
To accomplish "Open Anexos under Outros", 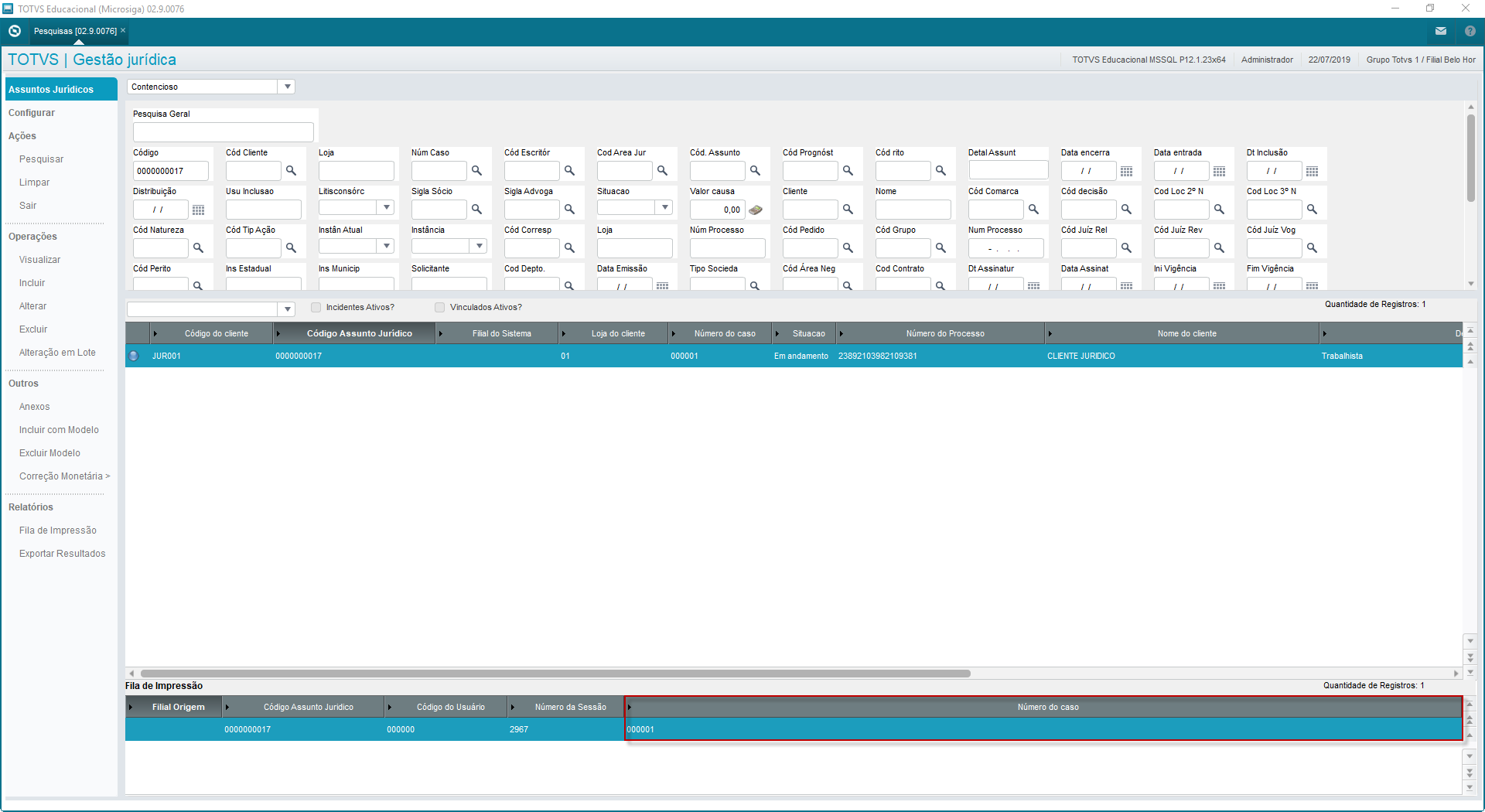I will click(35, 407).
